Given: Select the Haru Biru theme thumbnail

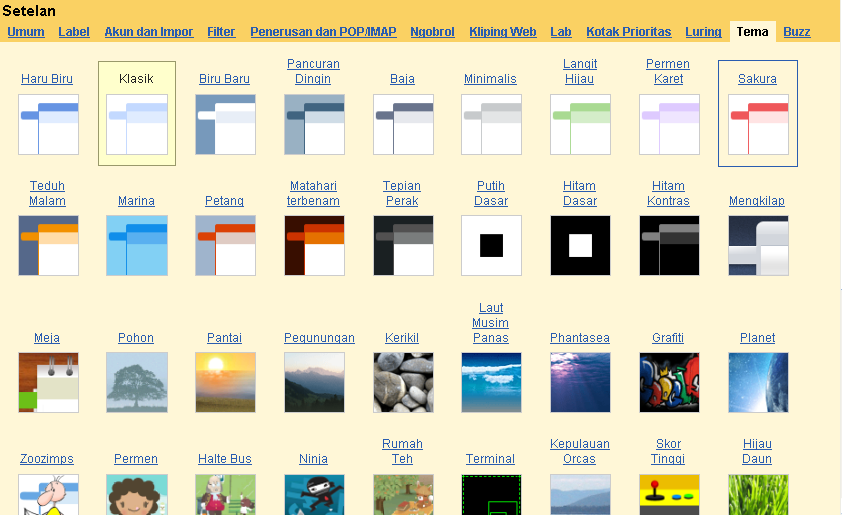Looking at the screenshot, I should point(48,125).
